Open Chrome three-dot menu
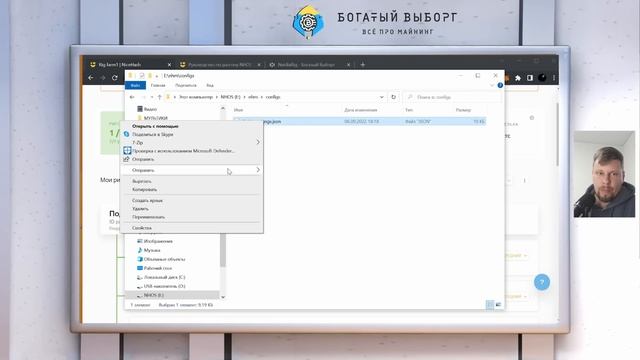The width and height of the screenshot is (640, 360). [x=554, y=78]
